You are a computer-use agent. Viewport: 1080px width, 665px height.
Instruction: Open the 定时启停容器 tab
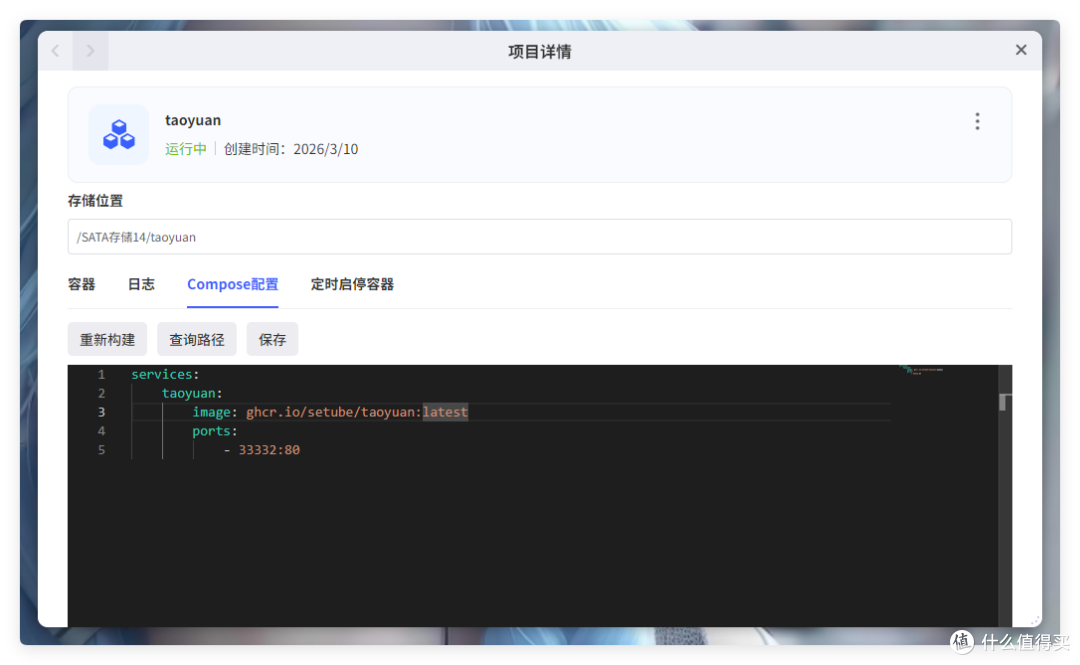click(x=352, y=284)
